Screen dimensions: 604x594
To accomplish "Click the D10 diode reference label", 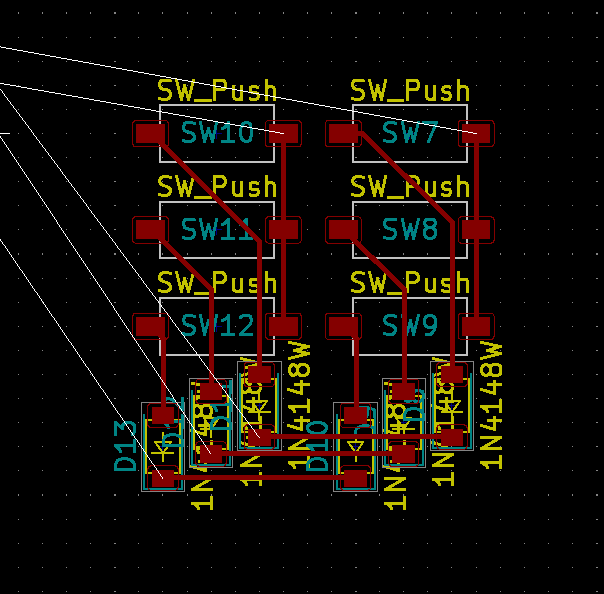I will coord(319,446).
